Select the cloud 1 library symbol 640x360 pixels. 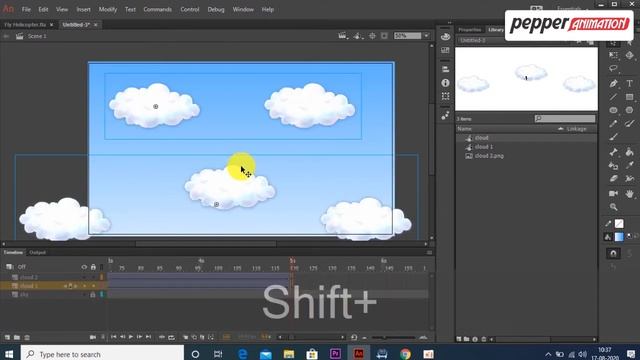pyautogui.click(x=484, y=147)
